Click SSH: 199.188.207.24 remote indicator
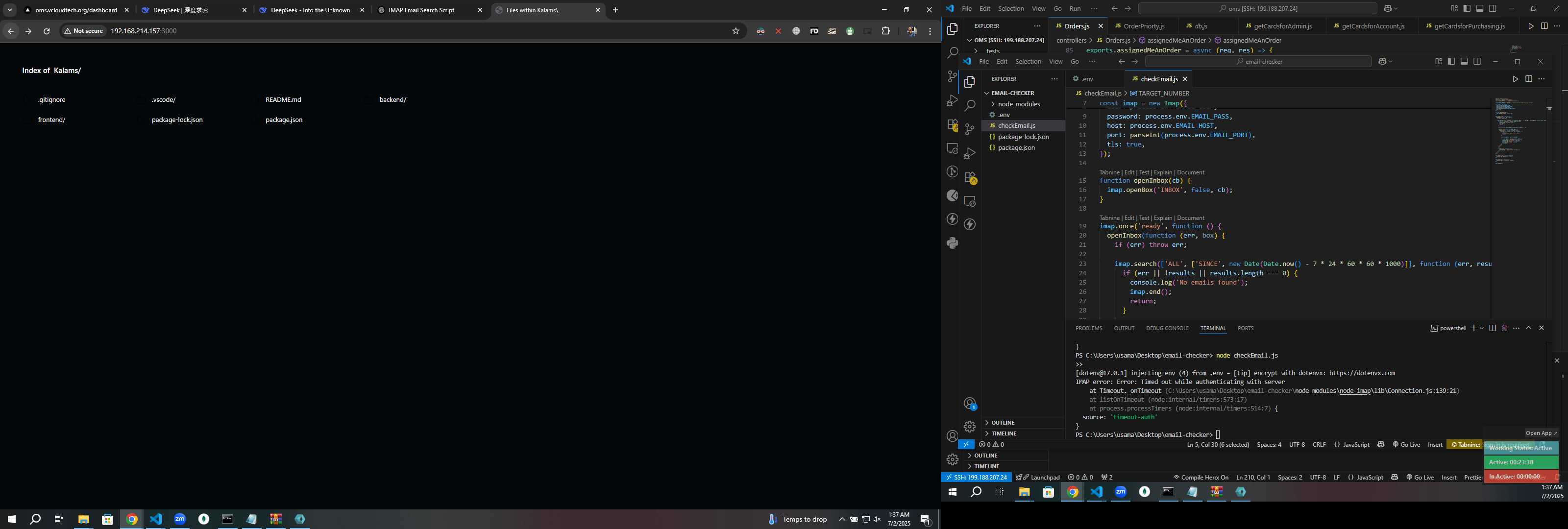The image size is (1568, 529). [977, 477]
